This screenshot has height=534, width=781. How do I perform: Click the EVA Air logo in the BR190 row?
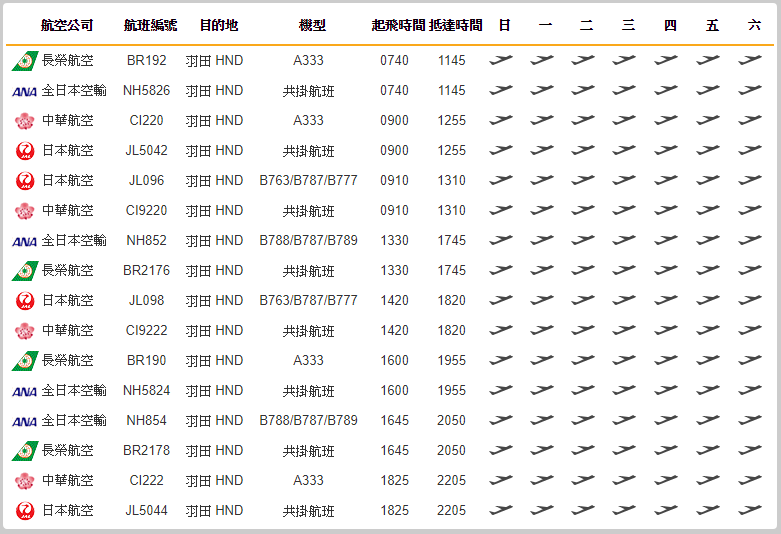click(x=25, y=361)
